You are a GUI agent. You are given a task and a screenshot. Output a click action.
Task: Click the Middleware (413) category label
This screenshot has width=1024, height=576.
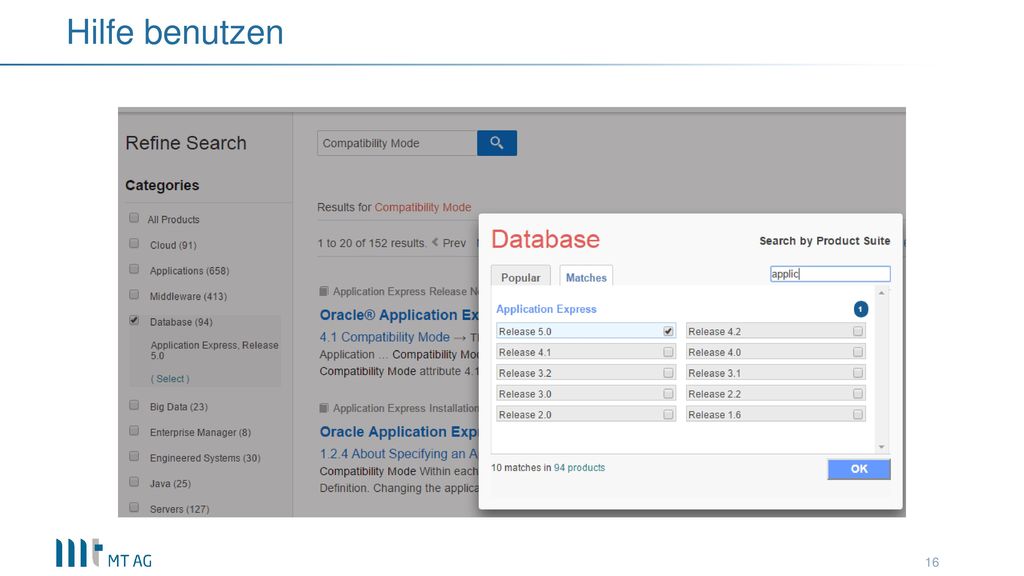point(188,296)
